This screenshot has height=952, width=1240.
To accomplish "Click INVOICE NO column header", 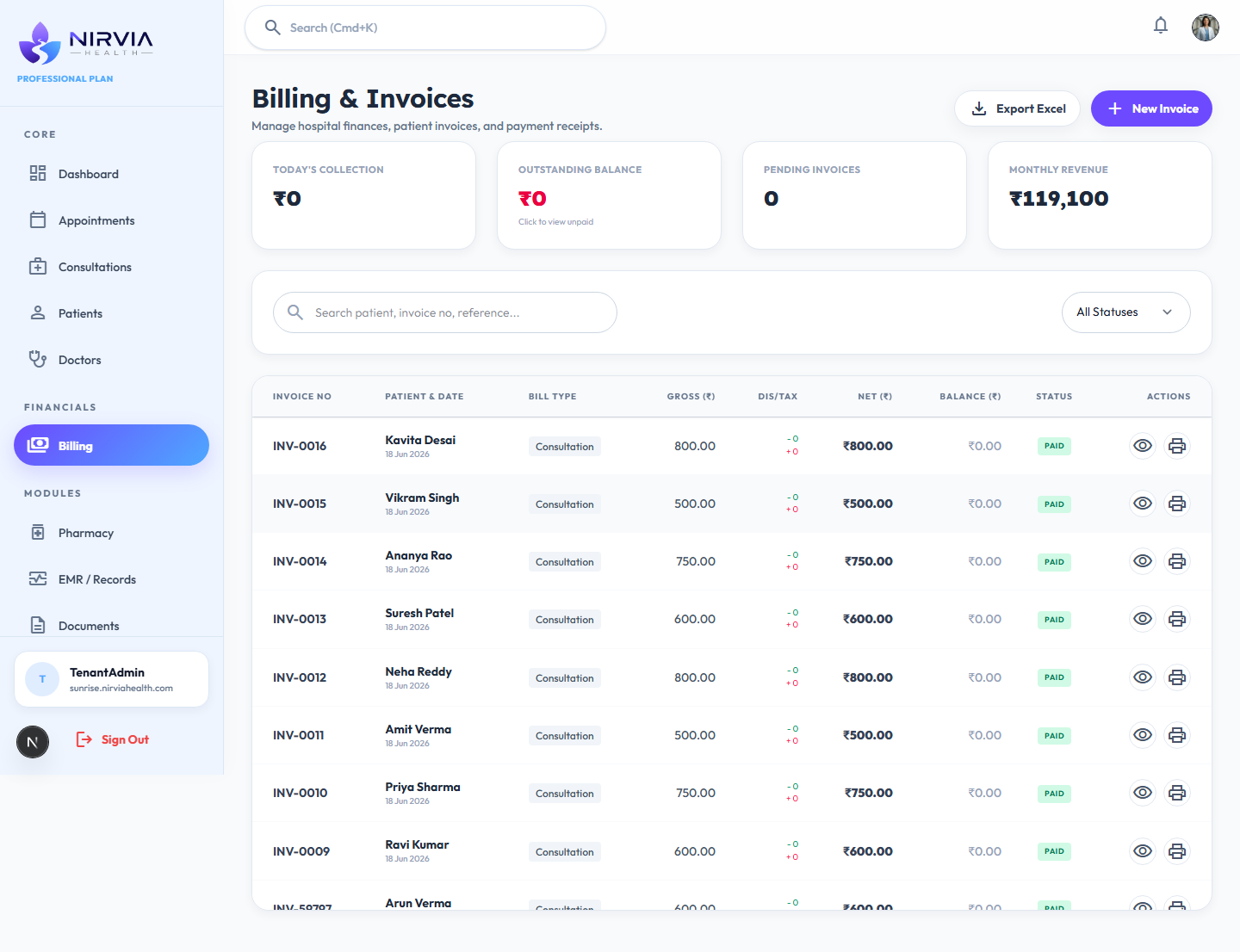I will click(302, 397).
